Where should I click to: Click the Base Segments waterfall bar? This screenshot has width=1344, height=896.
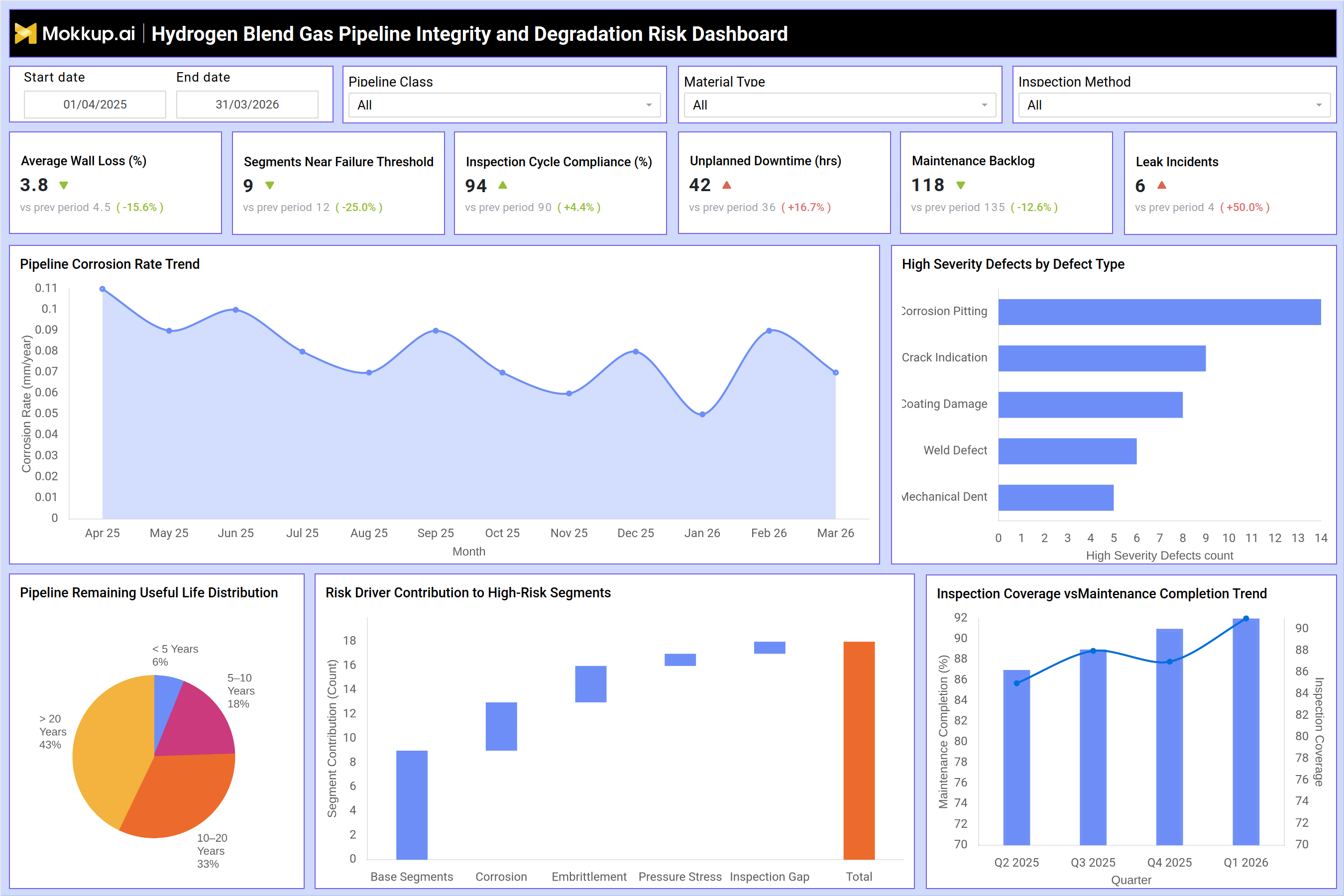tap(412, 804)
